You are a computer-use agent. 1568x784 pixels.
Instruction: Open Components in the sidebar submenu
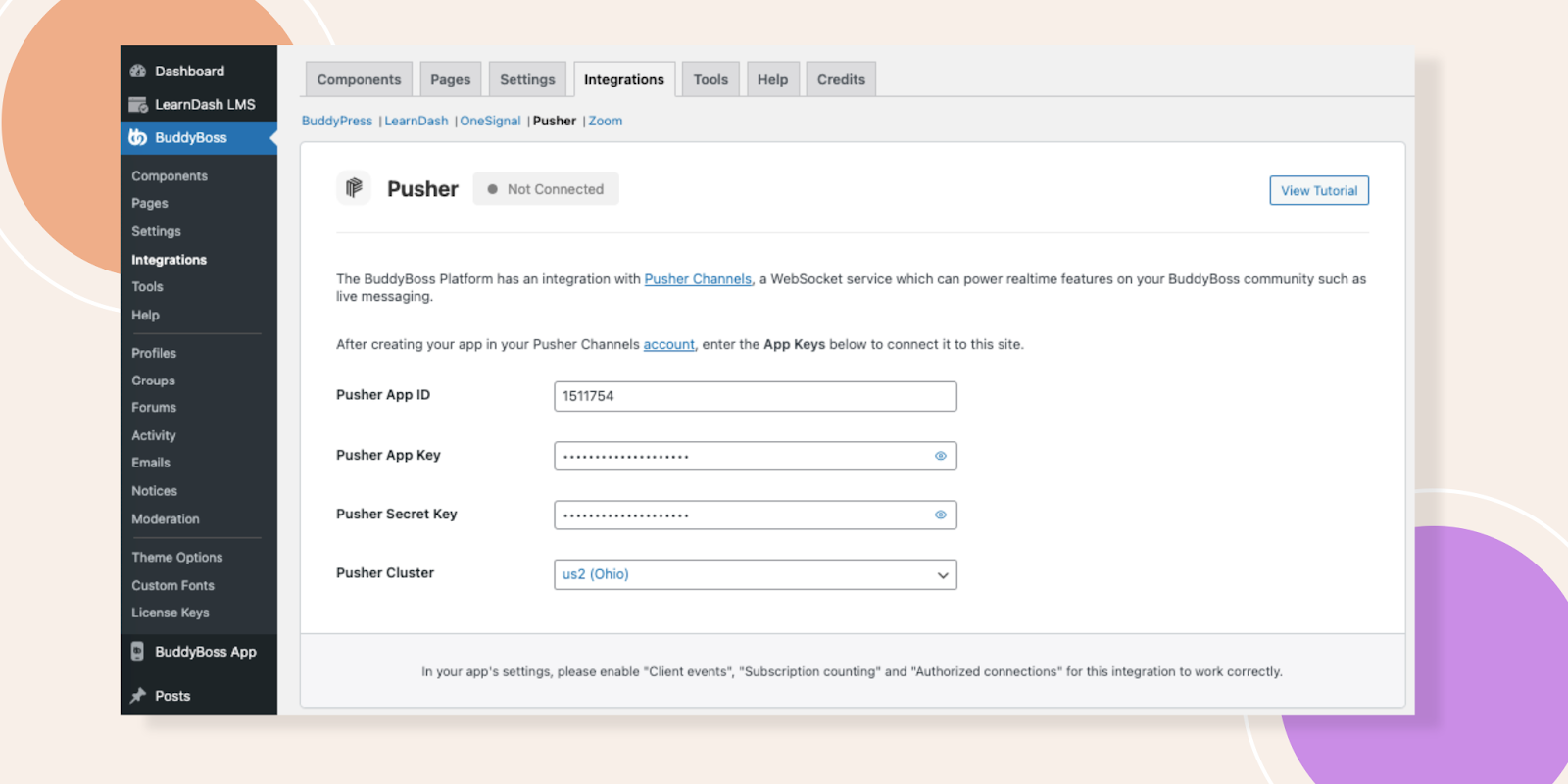pos(170,176)
